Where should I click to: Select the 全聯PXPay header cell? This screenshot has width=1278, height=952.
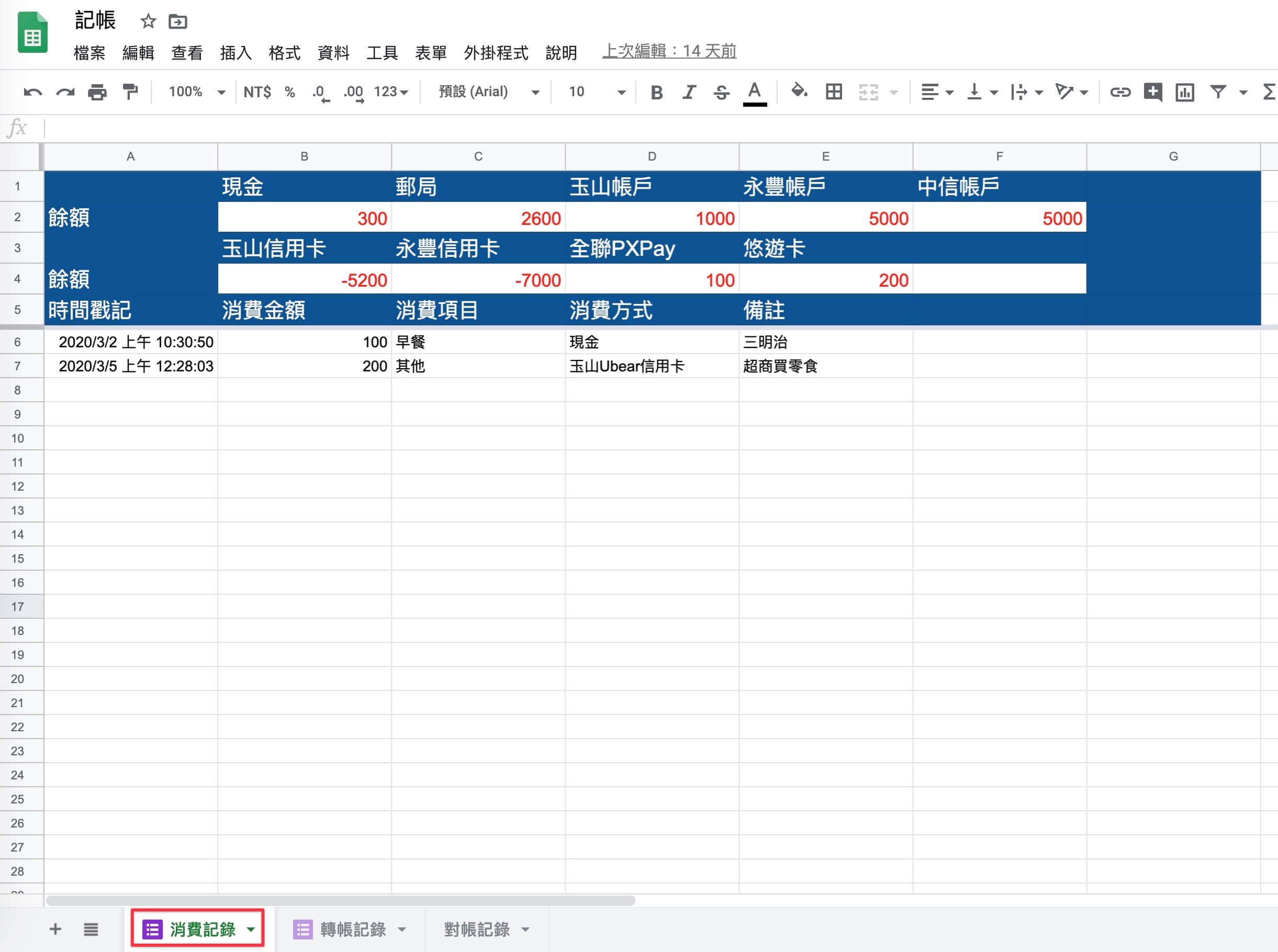(x=652, y=248)
